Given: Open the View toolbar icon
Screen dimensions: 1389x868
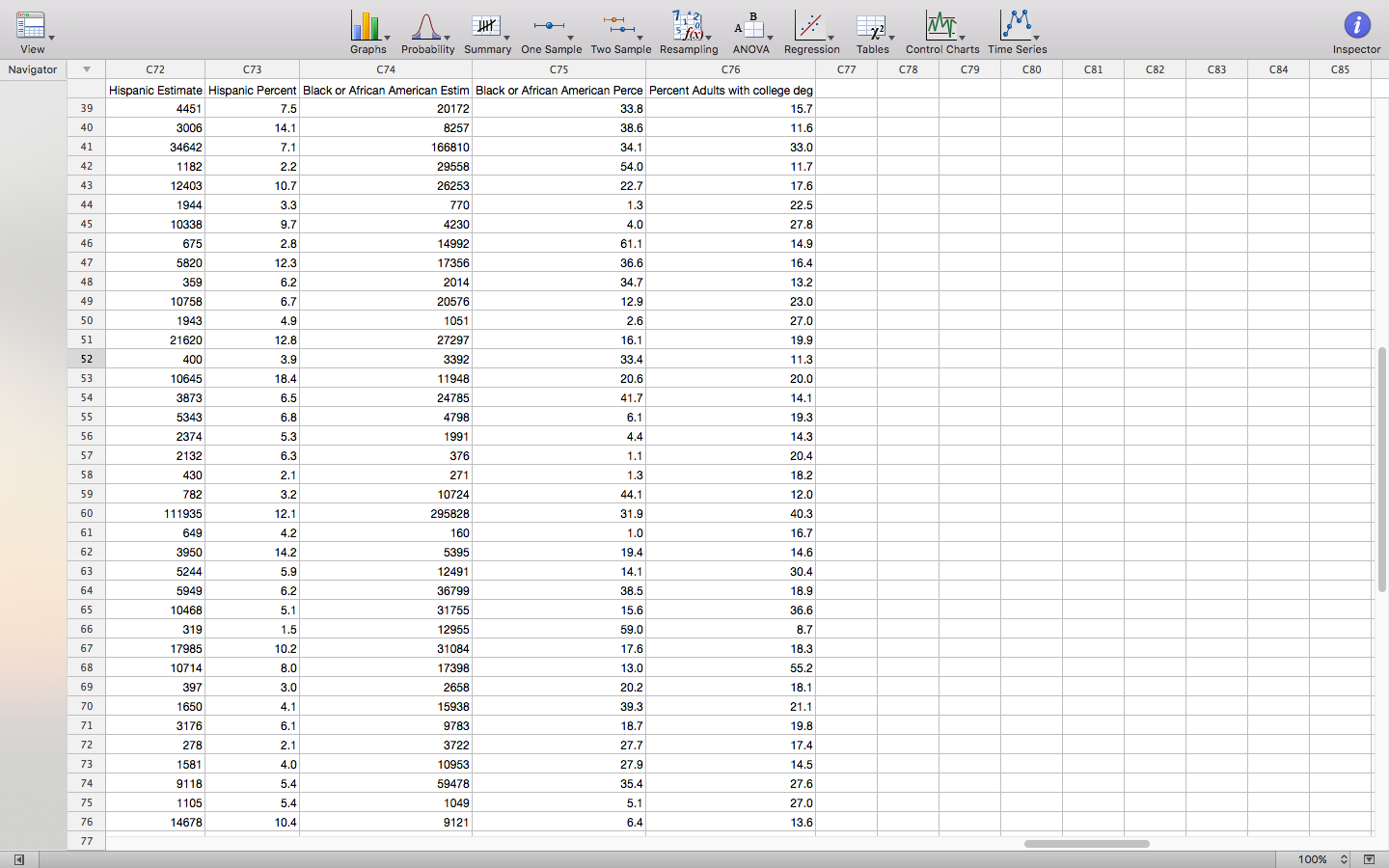Looking at the screenshot, I should [x=30, y=26].
